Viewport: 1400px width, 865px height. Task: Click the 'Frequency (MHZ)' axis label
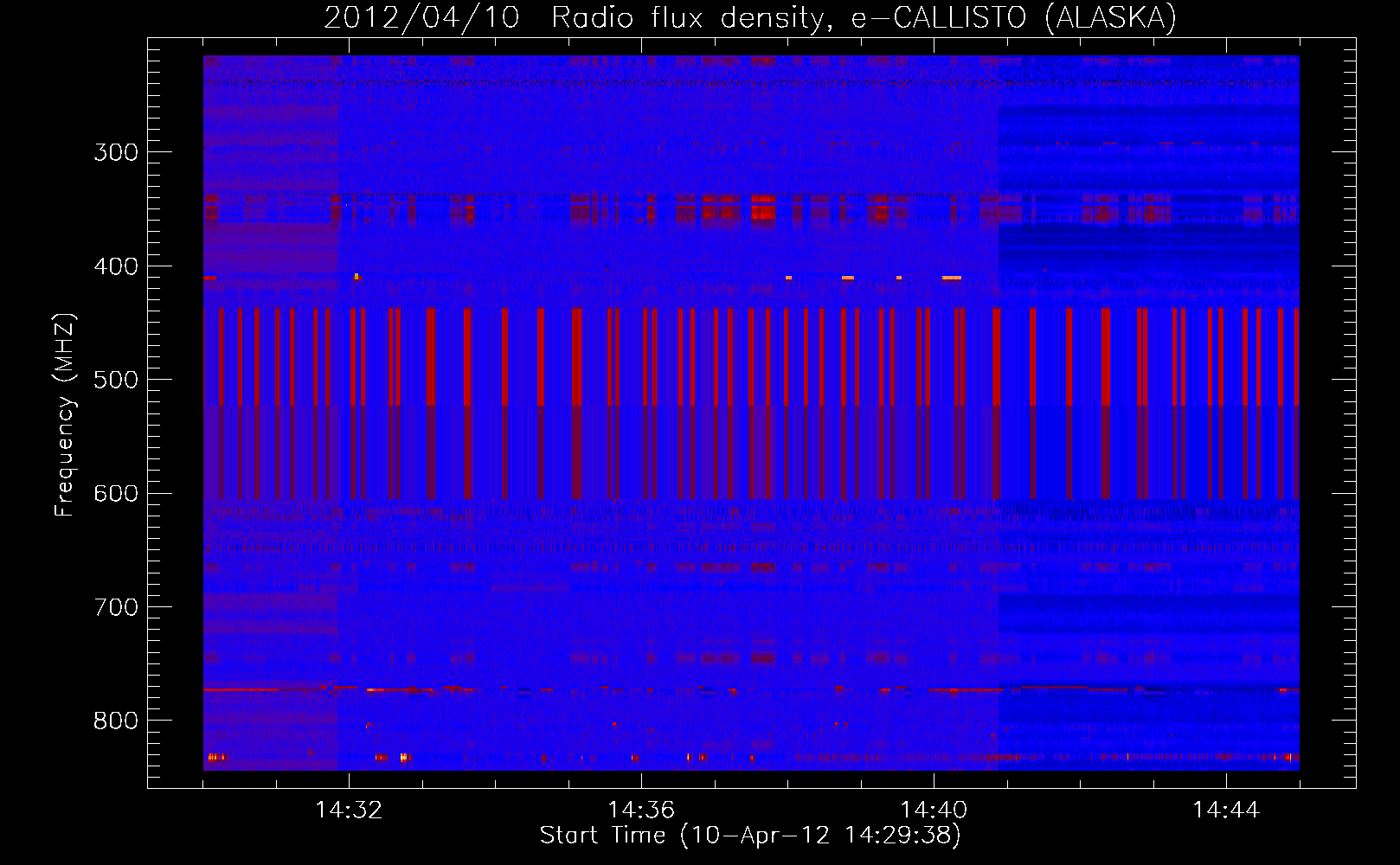coord(65,415)
